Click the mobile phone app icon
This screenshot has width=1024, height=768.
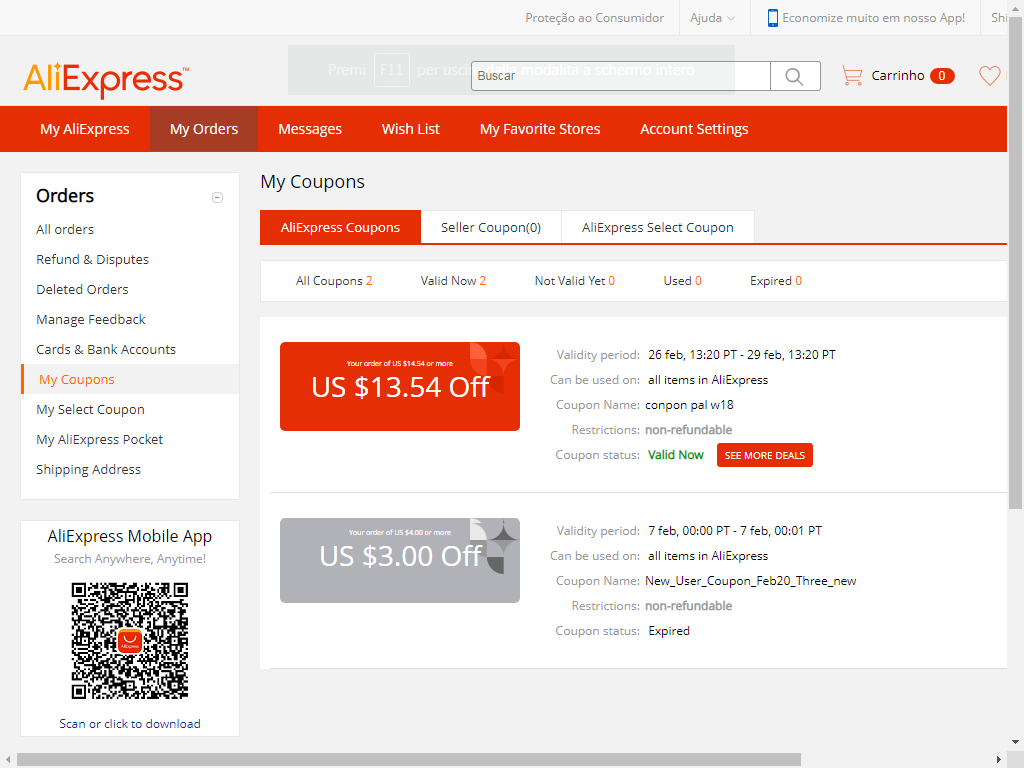(x=773, y=18)
